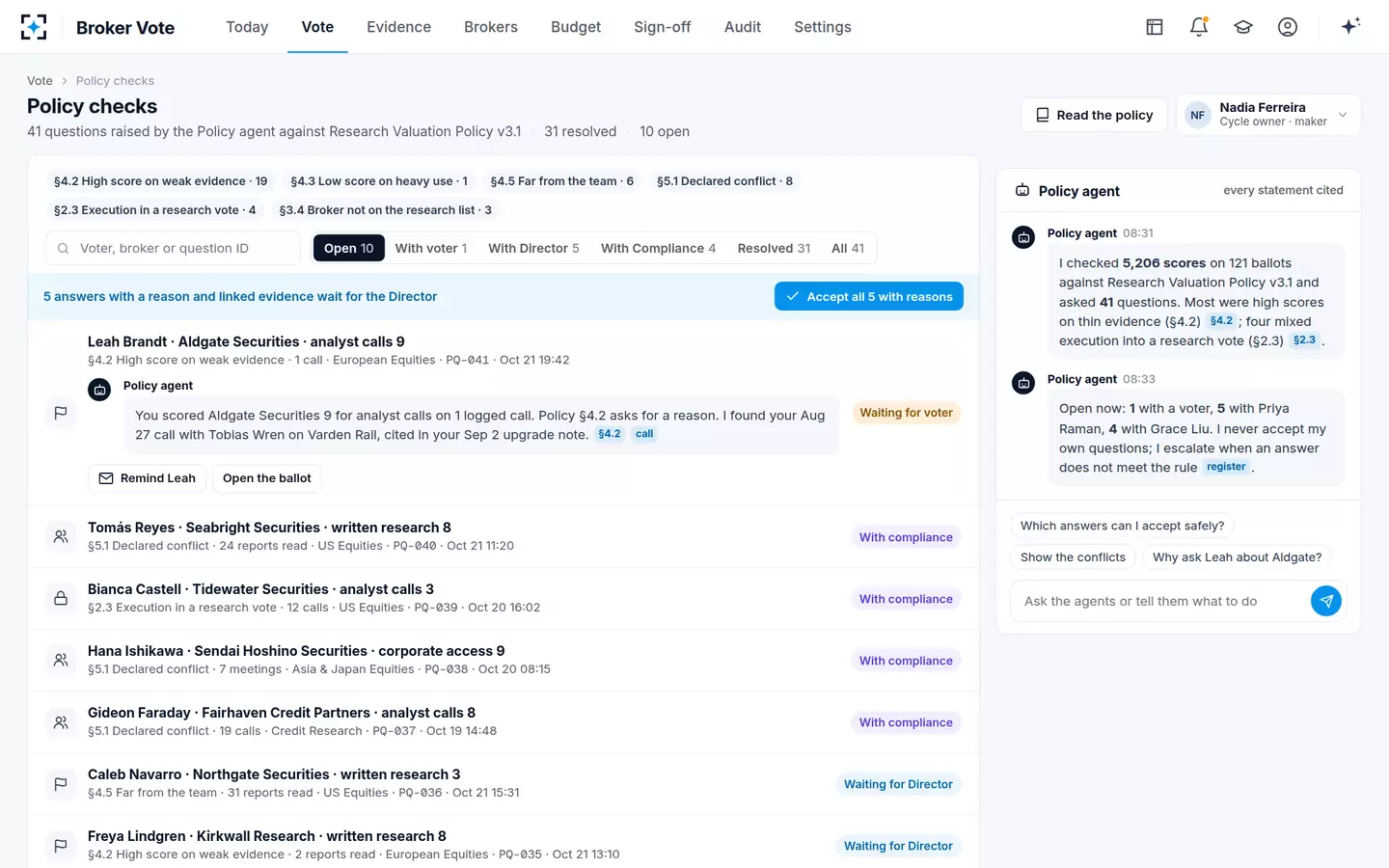This screenshot has width=1389, height=868.
Task: Select the Resolved 31 tab
Action: tap(774, 248)
